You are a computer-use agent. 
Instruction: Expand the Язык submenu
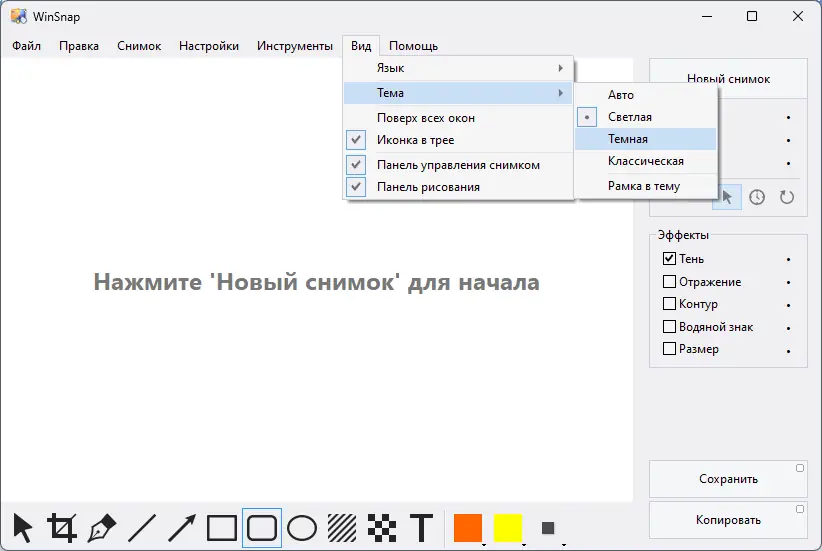(458, 68)
